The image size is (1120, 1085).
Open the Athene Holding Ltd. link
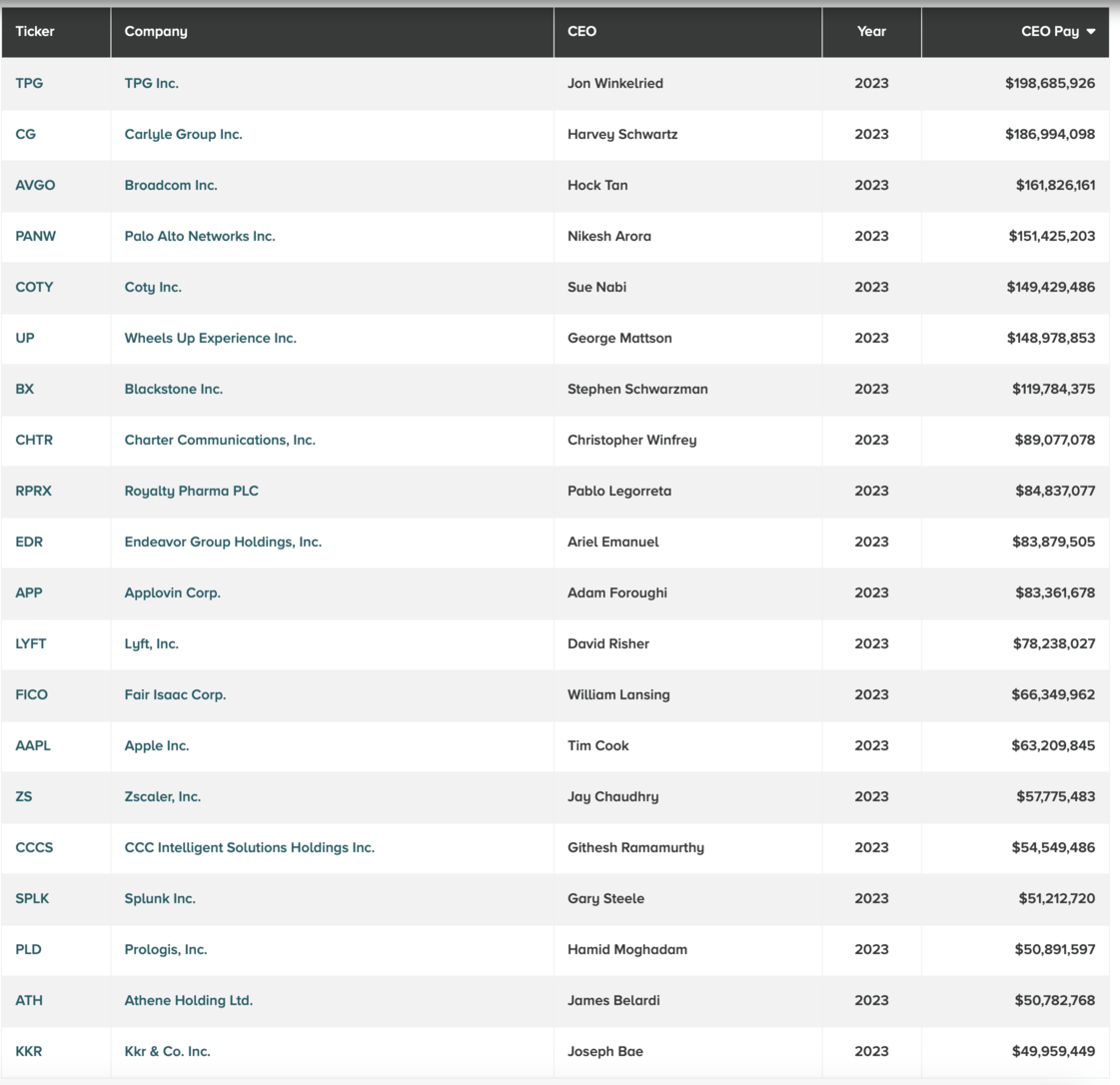click(x=189, y=1001)
